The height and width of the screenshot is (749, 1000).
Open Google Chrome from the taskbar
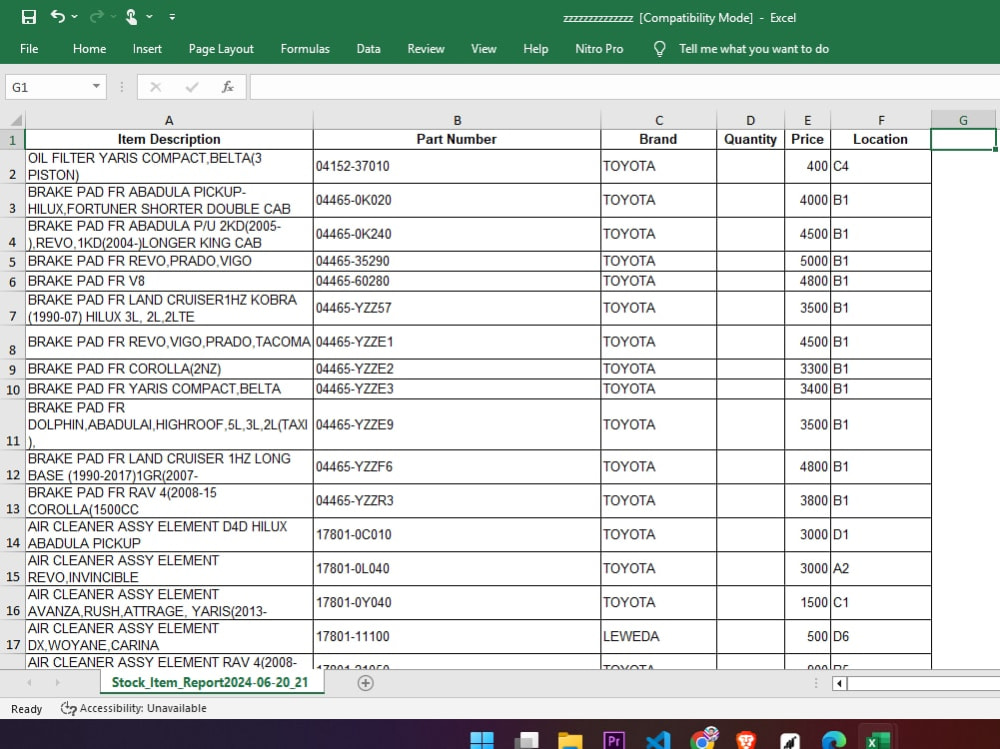[x=703, y=739]
